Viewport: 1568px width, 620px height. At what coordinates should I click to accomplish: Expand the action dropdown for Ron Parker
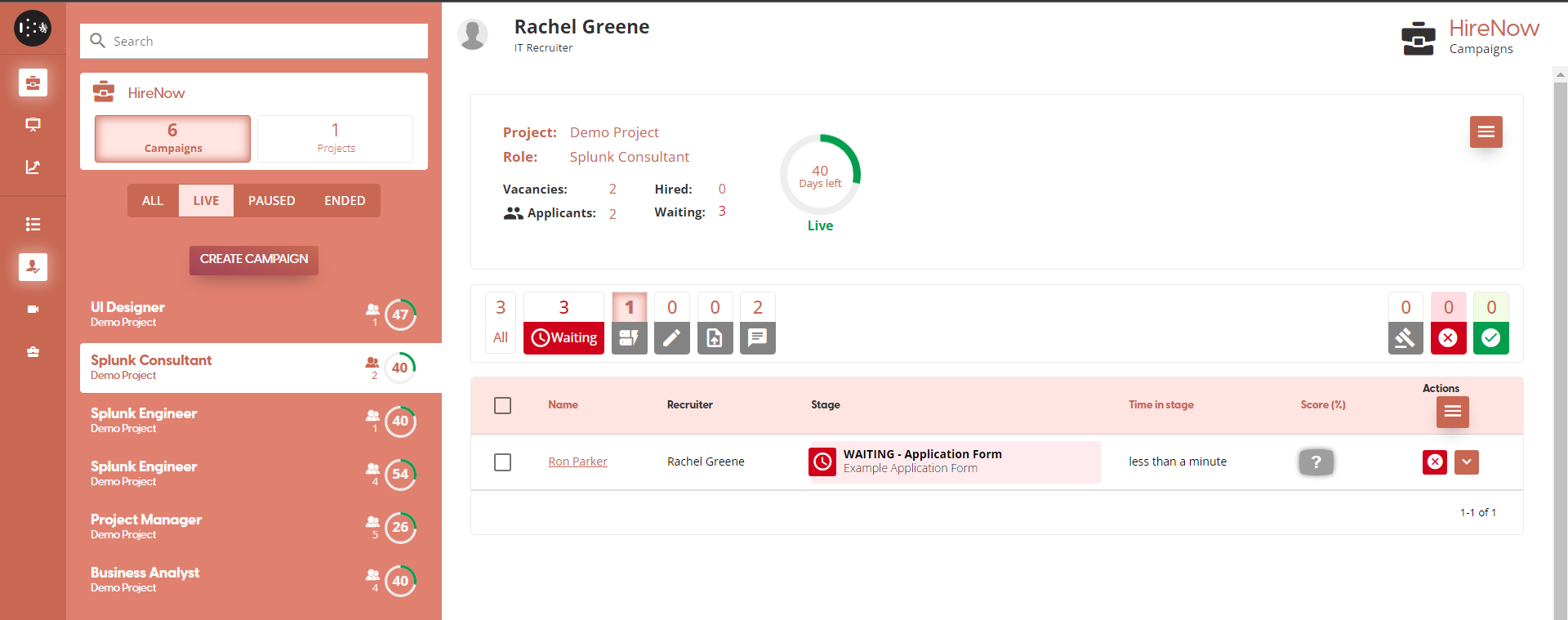[x=1467, y=462]
